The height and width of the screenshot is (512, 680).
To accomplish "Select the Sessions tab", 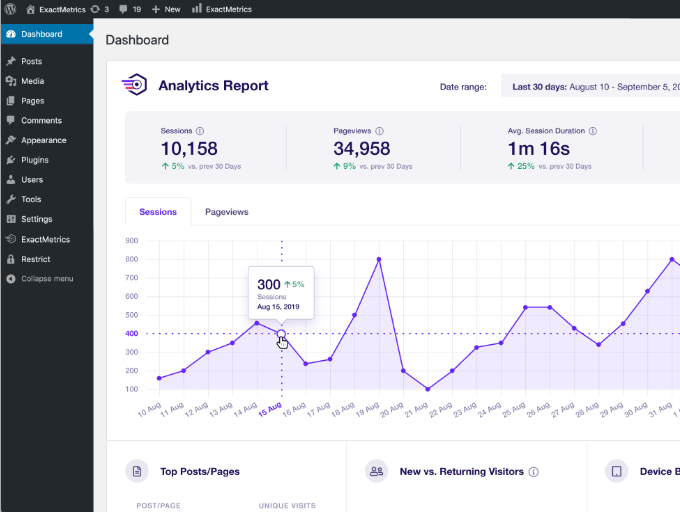I will [x=158, y=212].
